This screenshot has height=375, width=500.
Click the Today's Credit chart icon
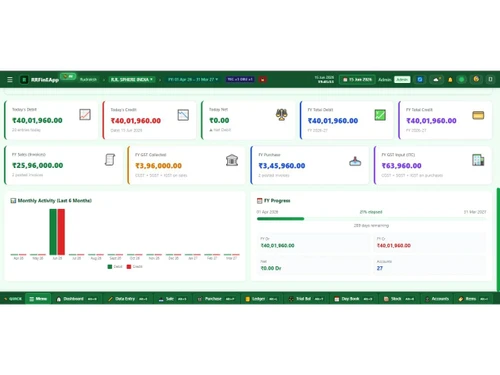(x=183, y=115)
